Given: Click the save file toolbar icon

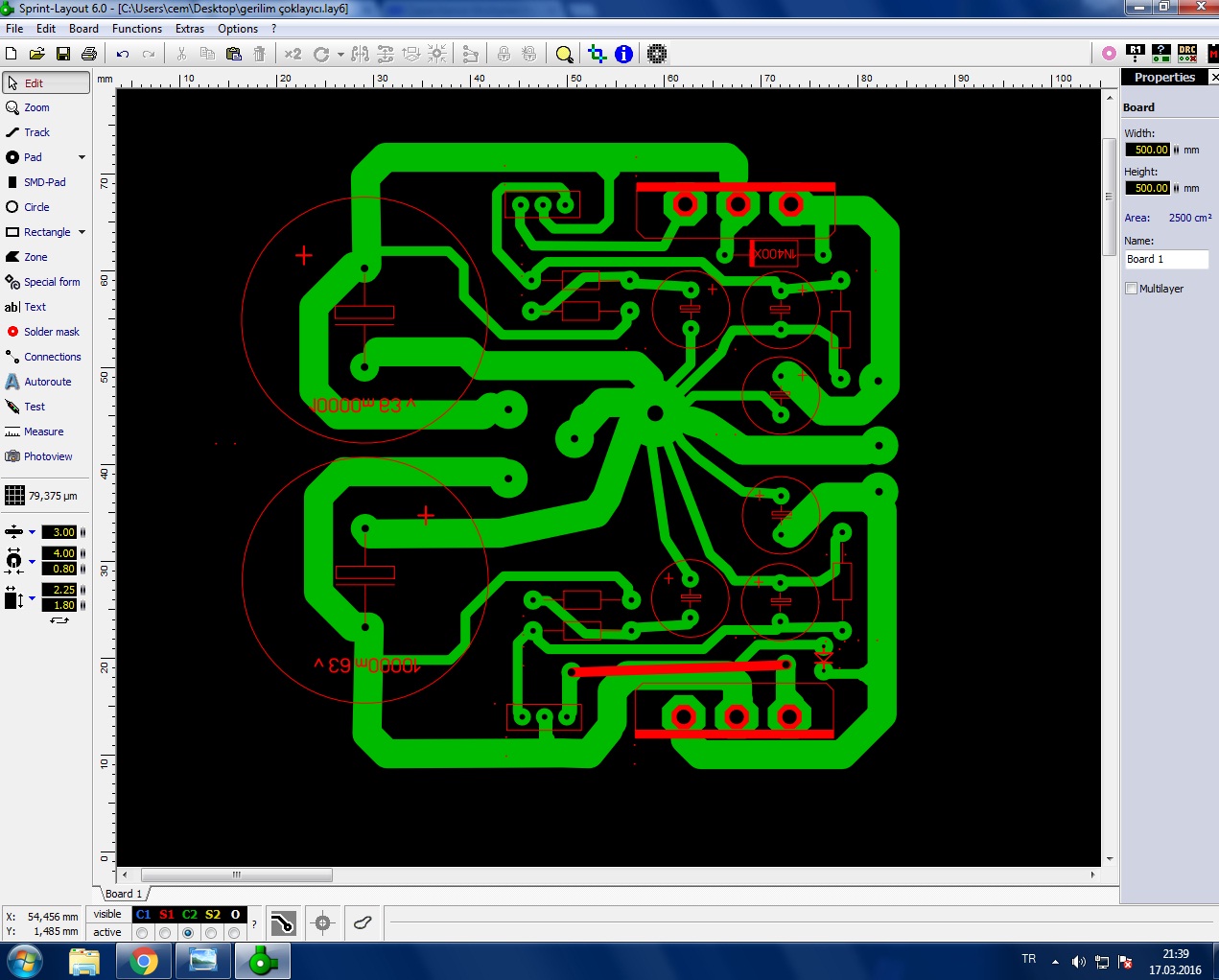Looking at the screenshot, I should [63, 54].
